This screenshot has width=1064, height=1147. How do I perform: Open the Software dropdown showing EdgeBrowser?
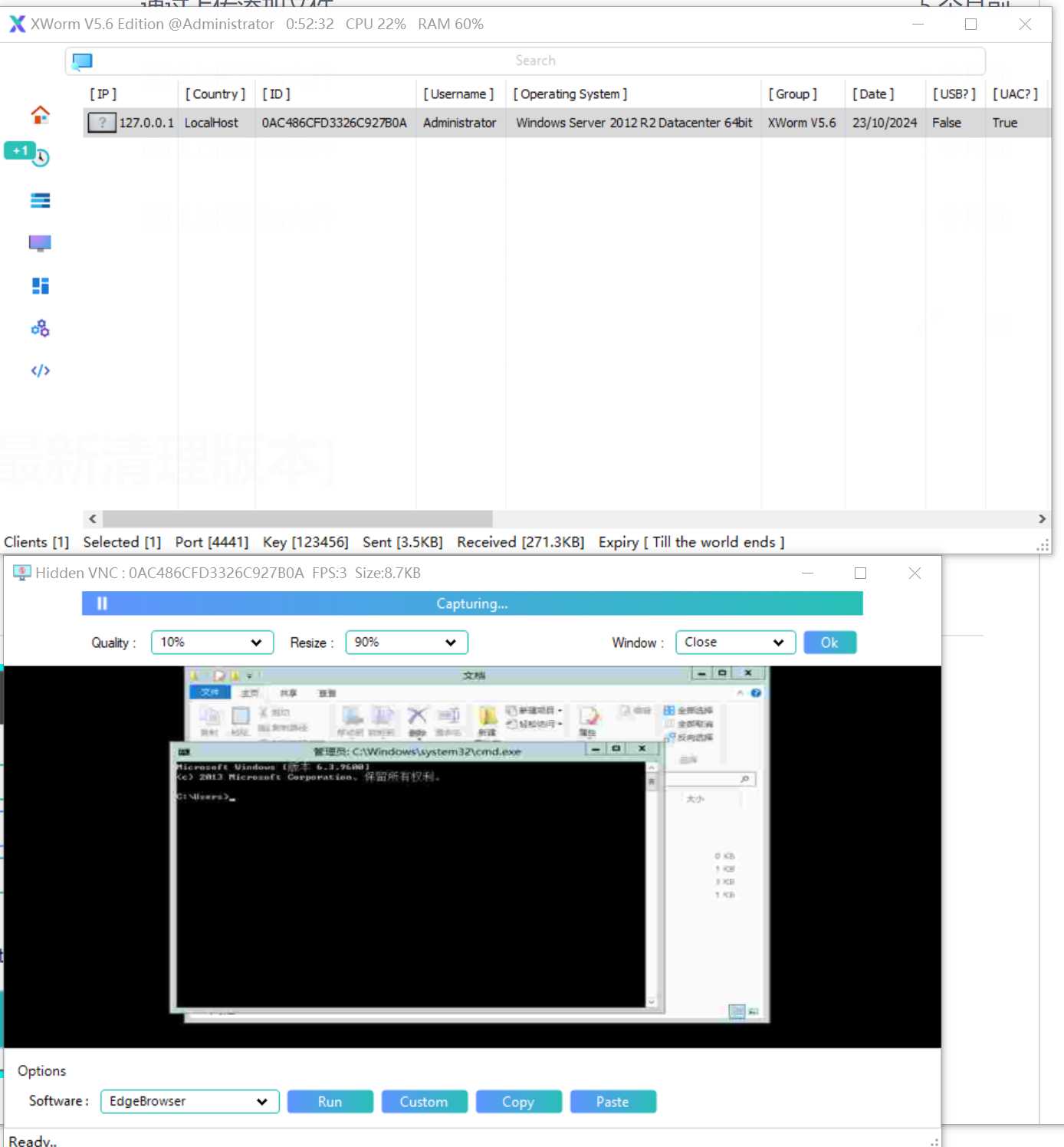point(190,1102)
